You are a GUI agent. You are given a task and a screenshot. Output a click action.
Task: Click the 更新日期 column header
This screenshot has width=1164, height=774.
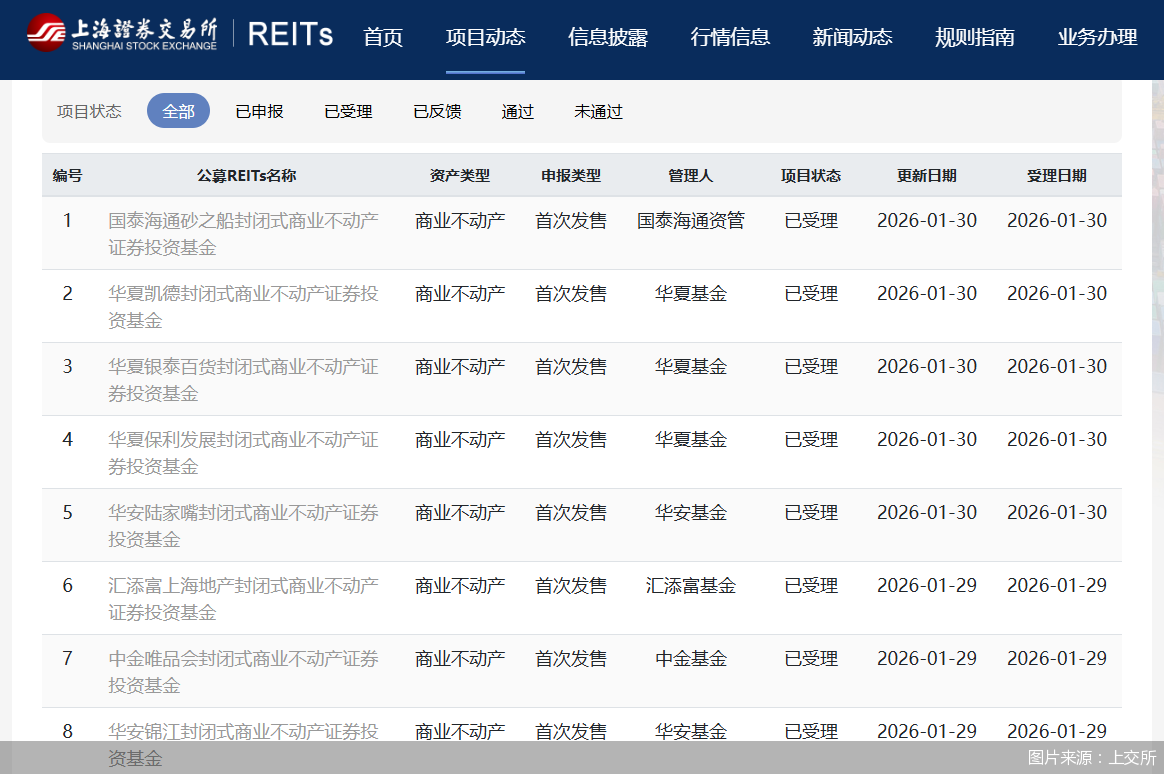pos(927,174)
